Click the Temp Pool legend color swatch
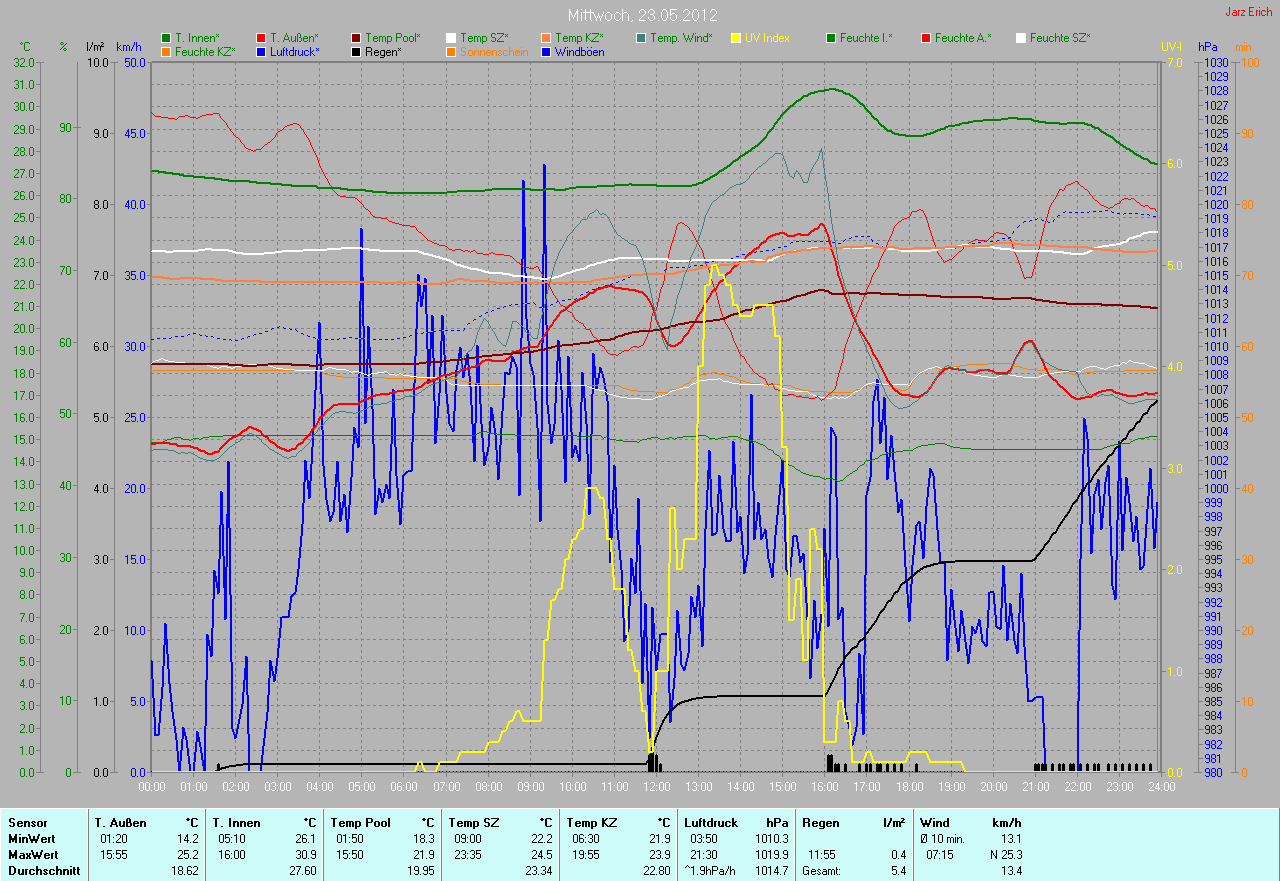The image size is (1280, 881). coord(356,37)
